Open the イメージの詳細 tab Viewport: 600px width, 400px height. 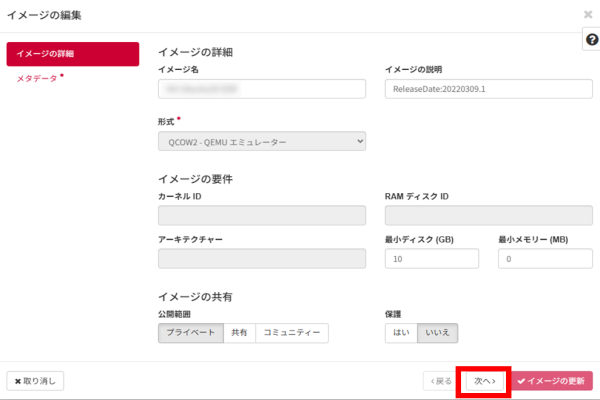pyautogui.click(x=72, y=54)
